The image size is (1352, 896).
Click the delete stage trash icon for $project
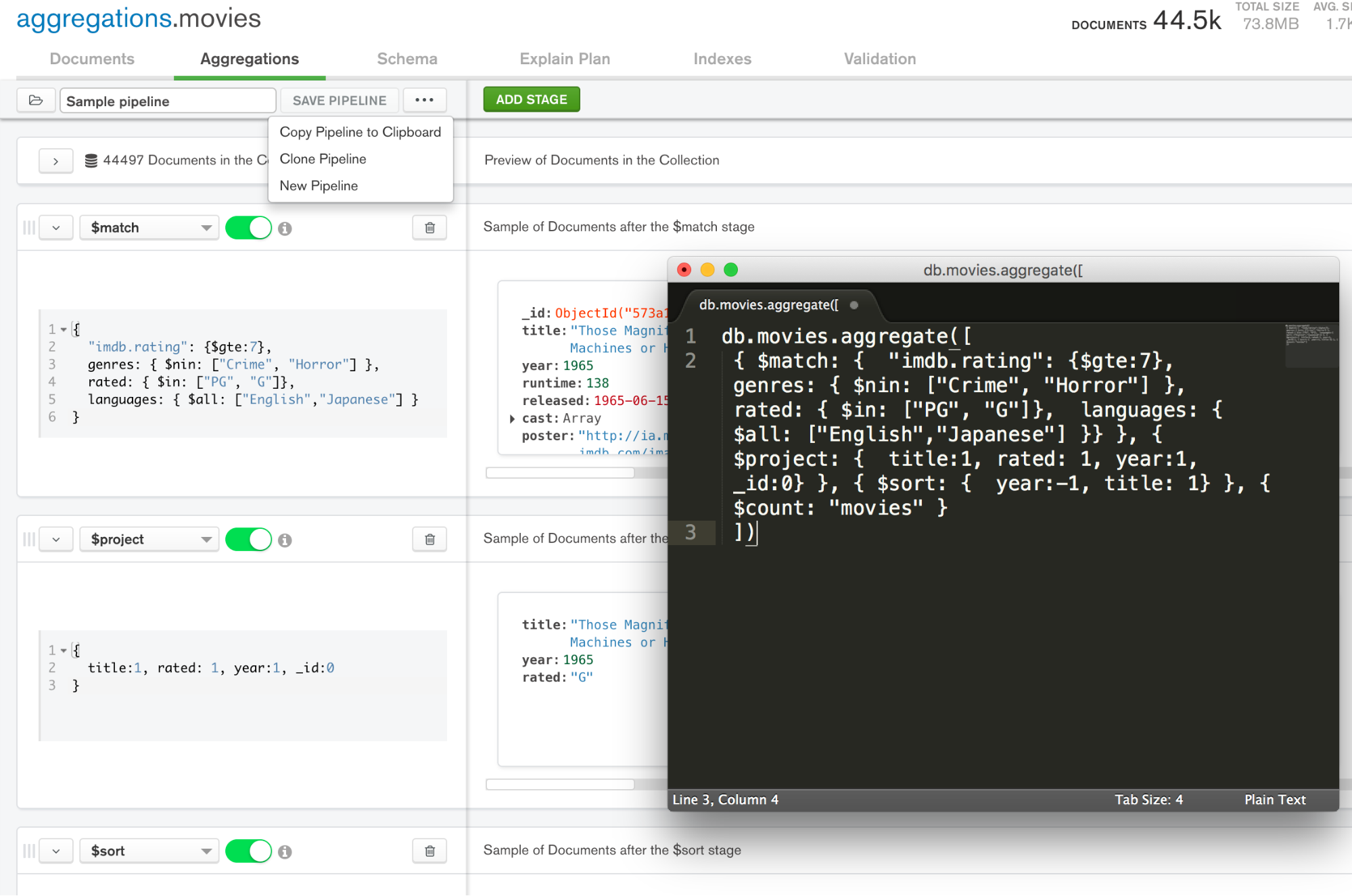430,539
